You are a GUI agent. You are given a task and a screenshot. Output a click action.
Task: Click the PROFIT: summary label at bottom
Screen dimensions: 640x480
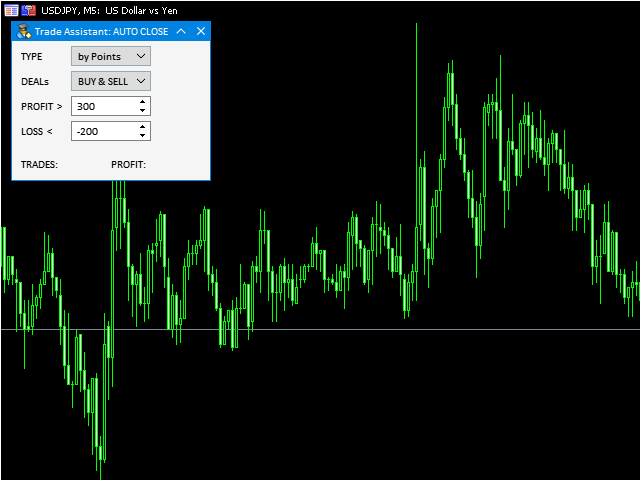click(128, 164)
